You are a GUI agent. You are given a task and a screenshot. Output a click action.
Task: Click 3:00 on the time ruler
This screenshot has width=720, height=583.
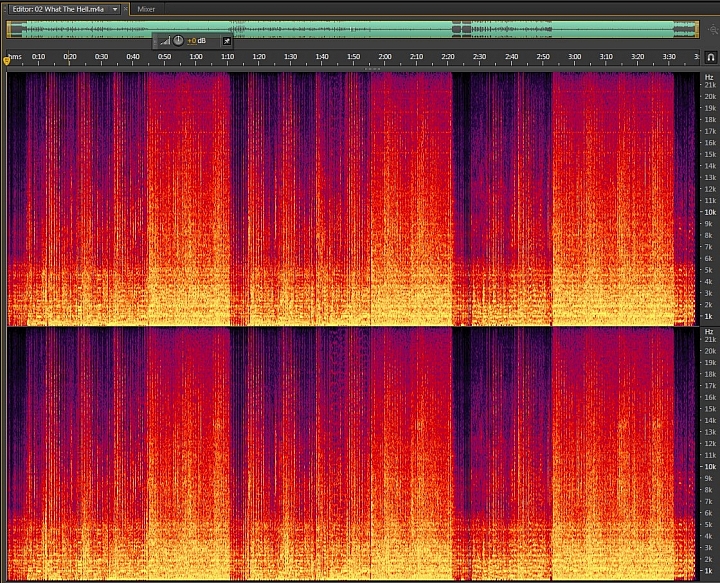(574, 56)
